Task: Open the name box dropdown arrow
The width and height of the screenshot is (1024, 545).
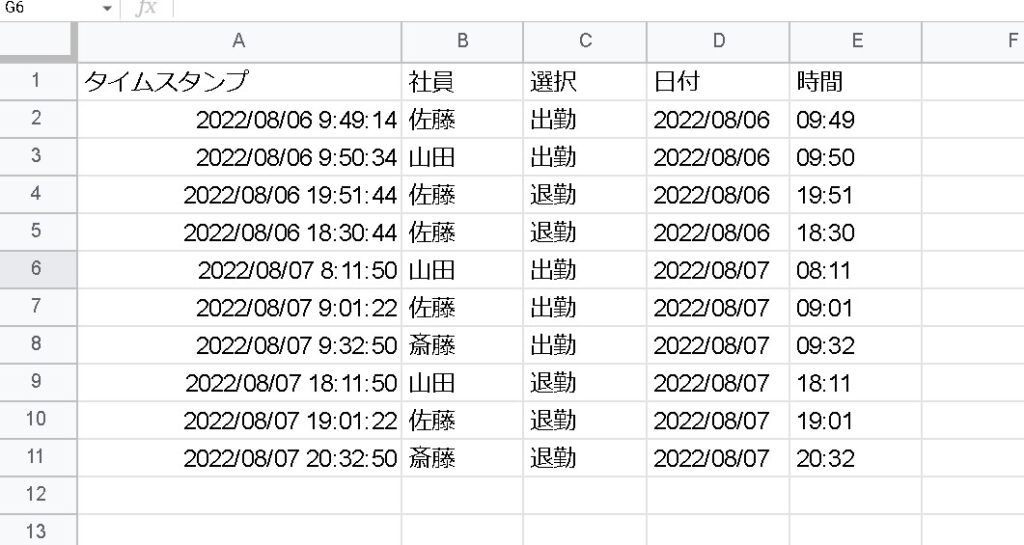Action: coord(107,8)
